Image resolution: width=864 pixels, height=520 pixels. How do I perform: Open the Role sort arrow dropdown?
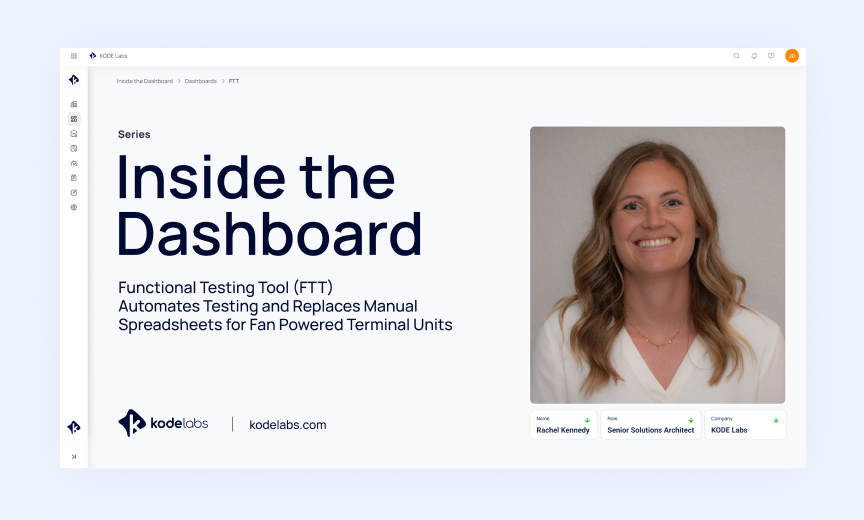click(x=691, y=420)
